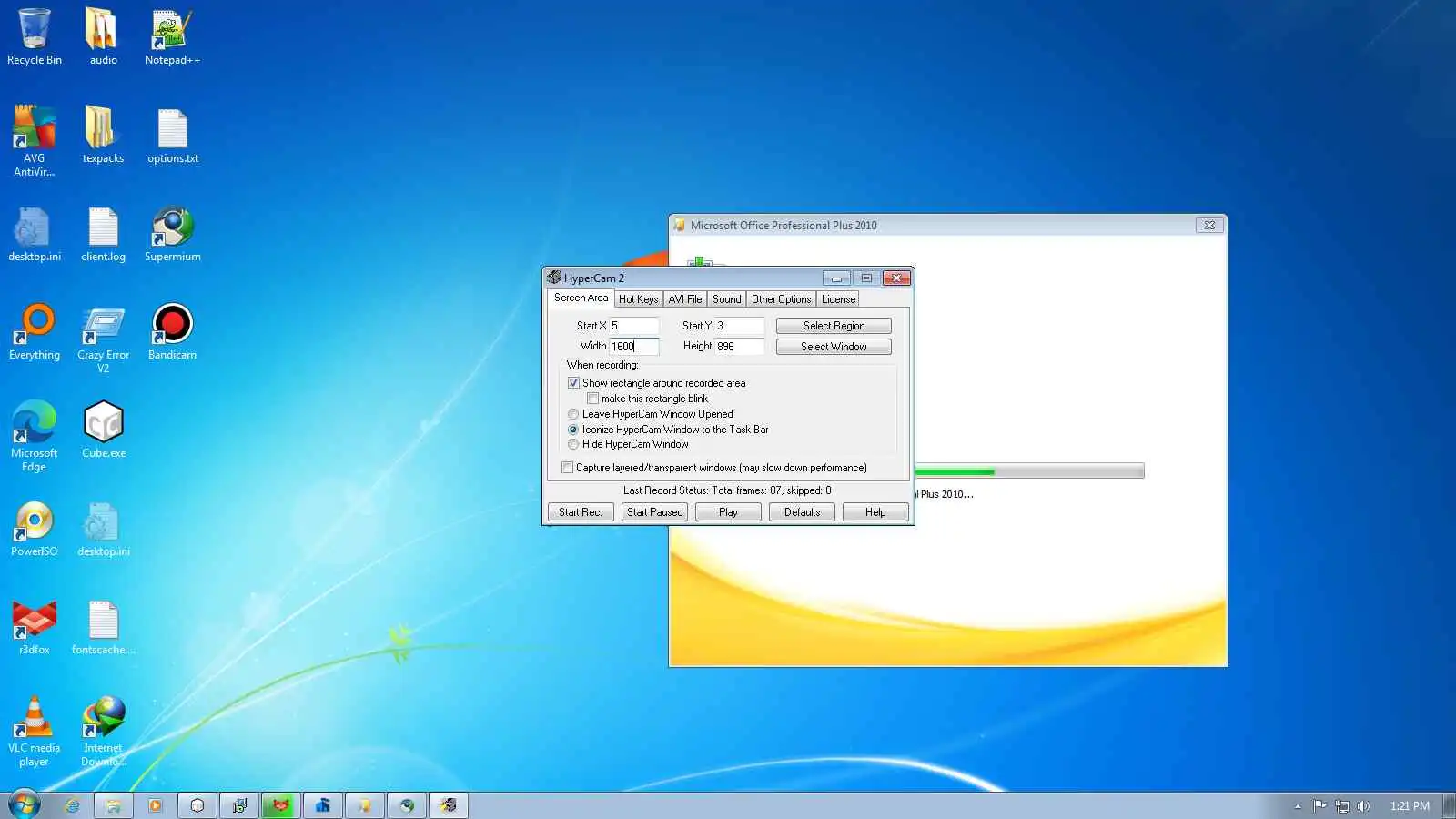Viewport: 1456px width, 819px height.
Task: Start recording with Start Rec. button
Action: coord(581,512)
